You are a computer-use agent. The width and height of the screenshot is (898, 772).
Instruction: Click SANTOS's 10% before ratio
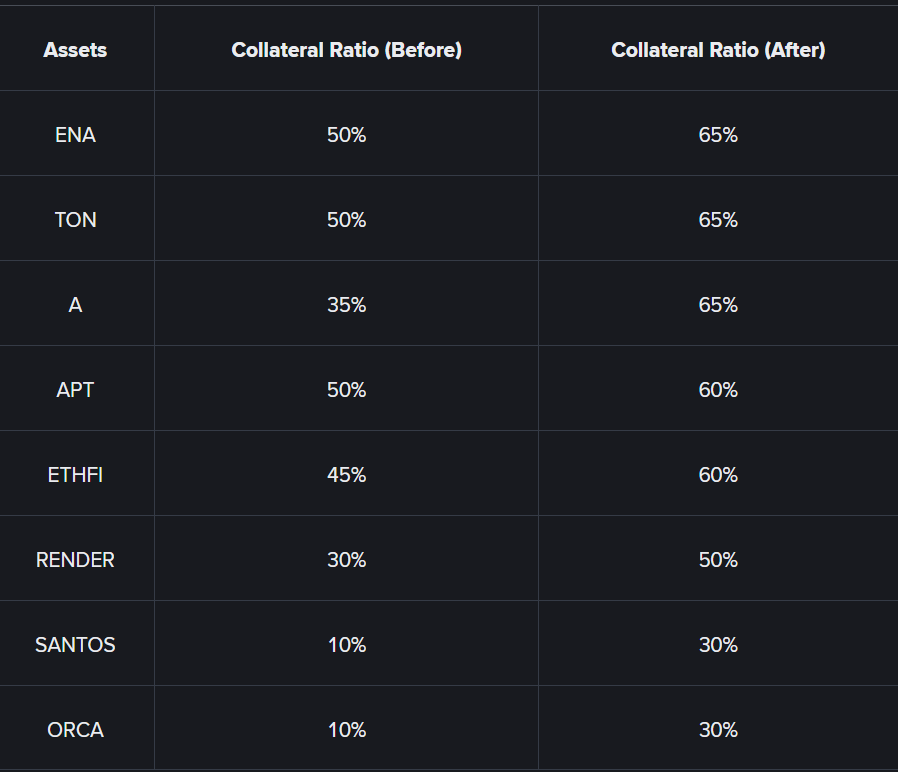(346, 645)
